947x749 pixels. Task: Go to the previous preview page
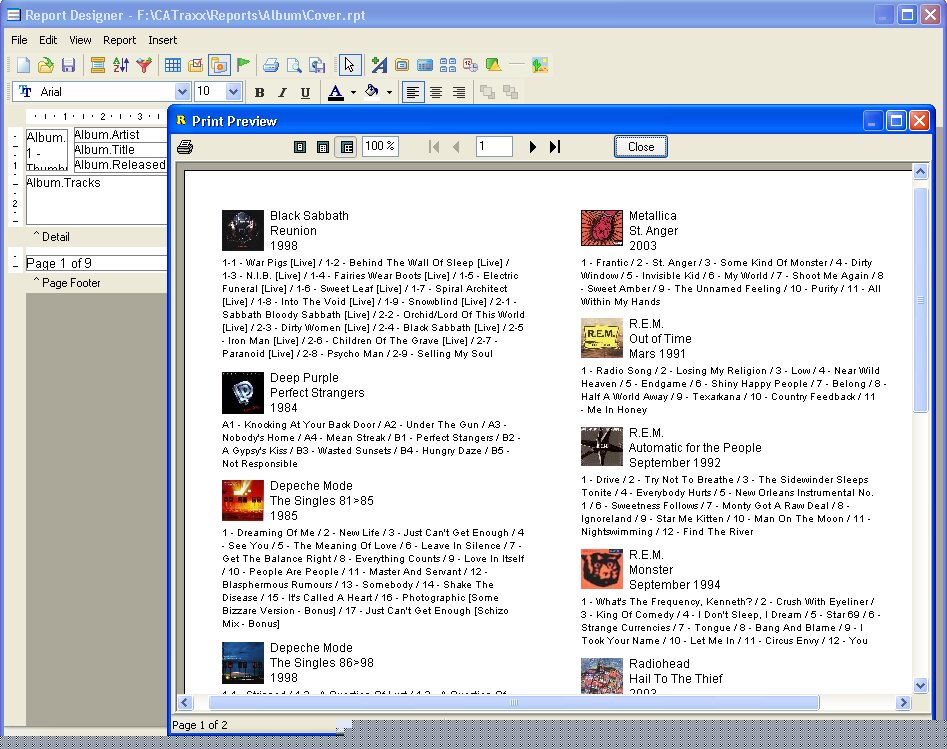[457, 147]
